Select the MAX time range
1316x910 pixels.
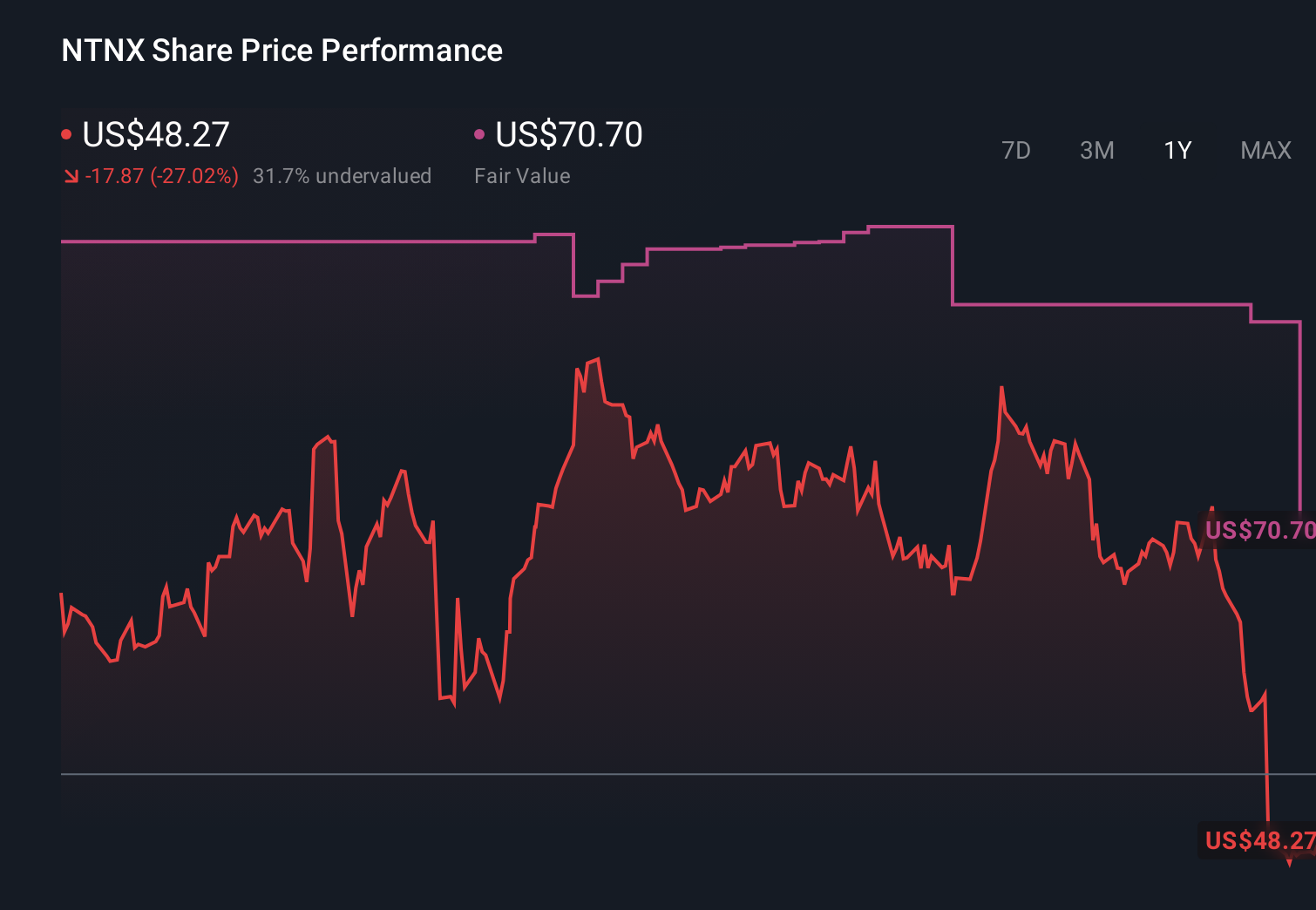click(x=1265, y=150)
